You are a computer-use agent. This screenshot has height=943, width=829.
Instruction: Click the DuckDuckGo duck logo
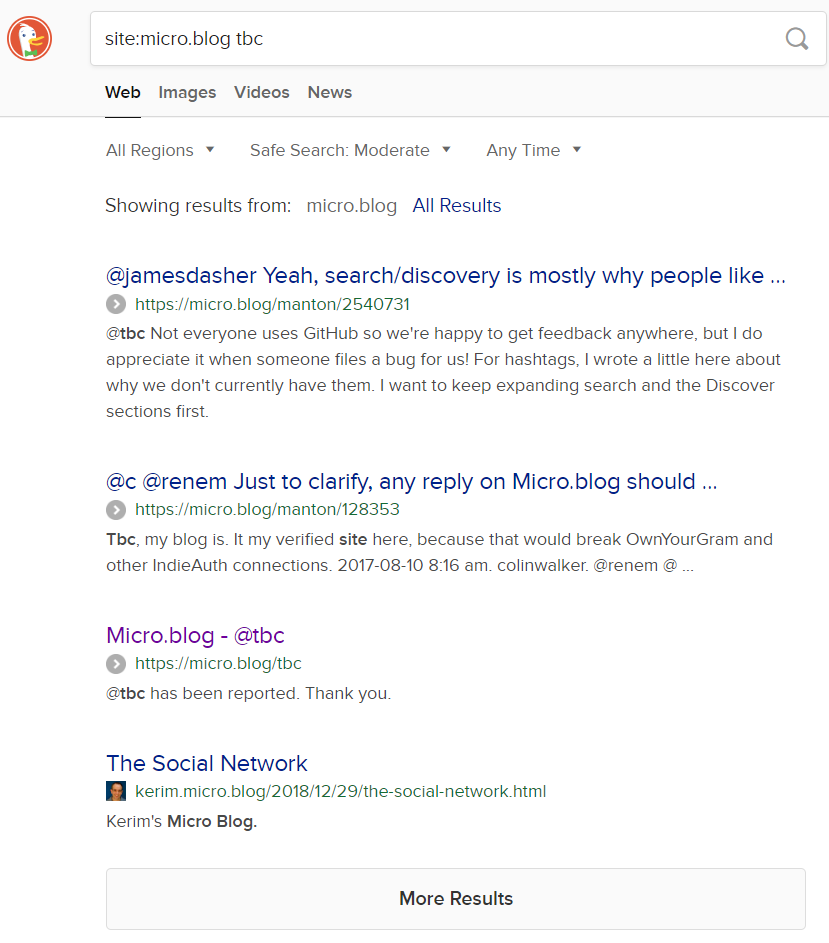[29, 39]
